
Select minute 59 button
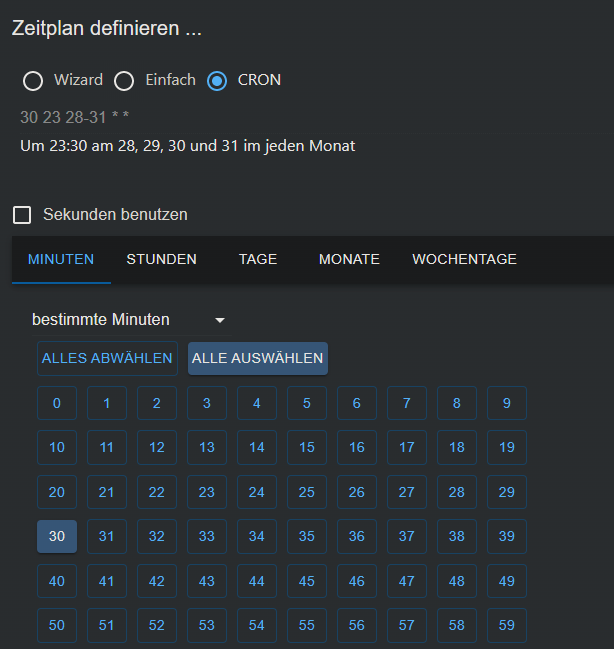coord(507,625)
